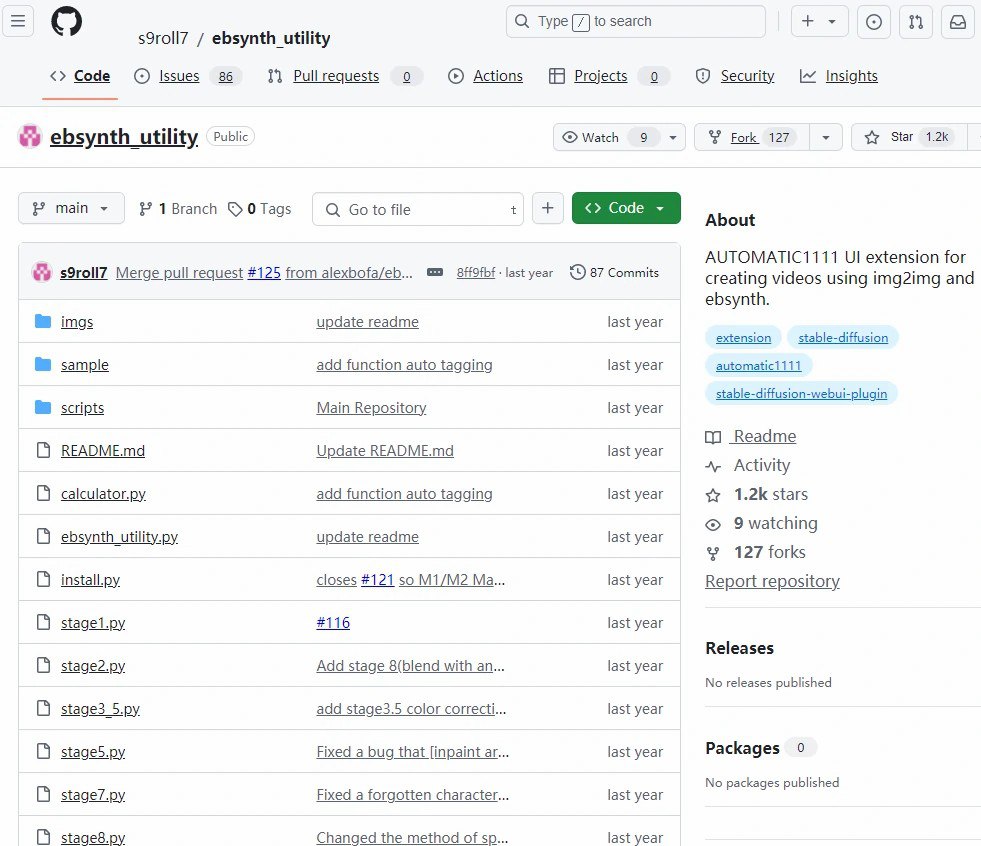View the 1 Branch list
Image resolution: width=981 pixels, height=846 pixels.
[x=178, y=208]
